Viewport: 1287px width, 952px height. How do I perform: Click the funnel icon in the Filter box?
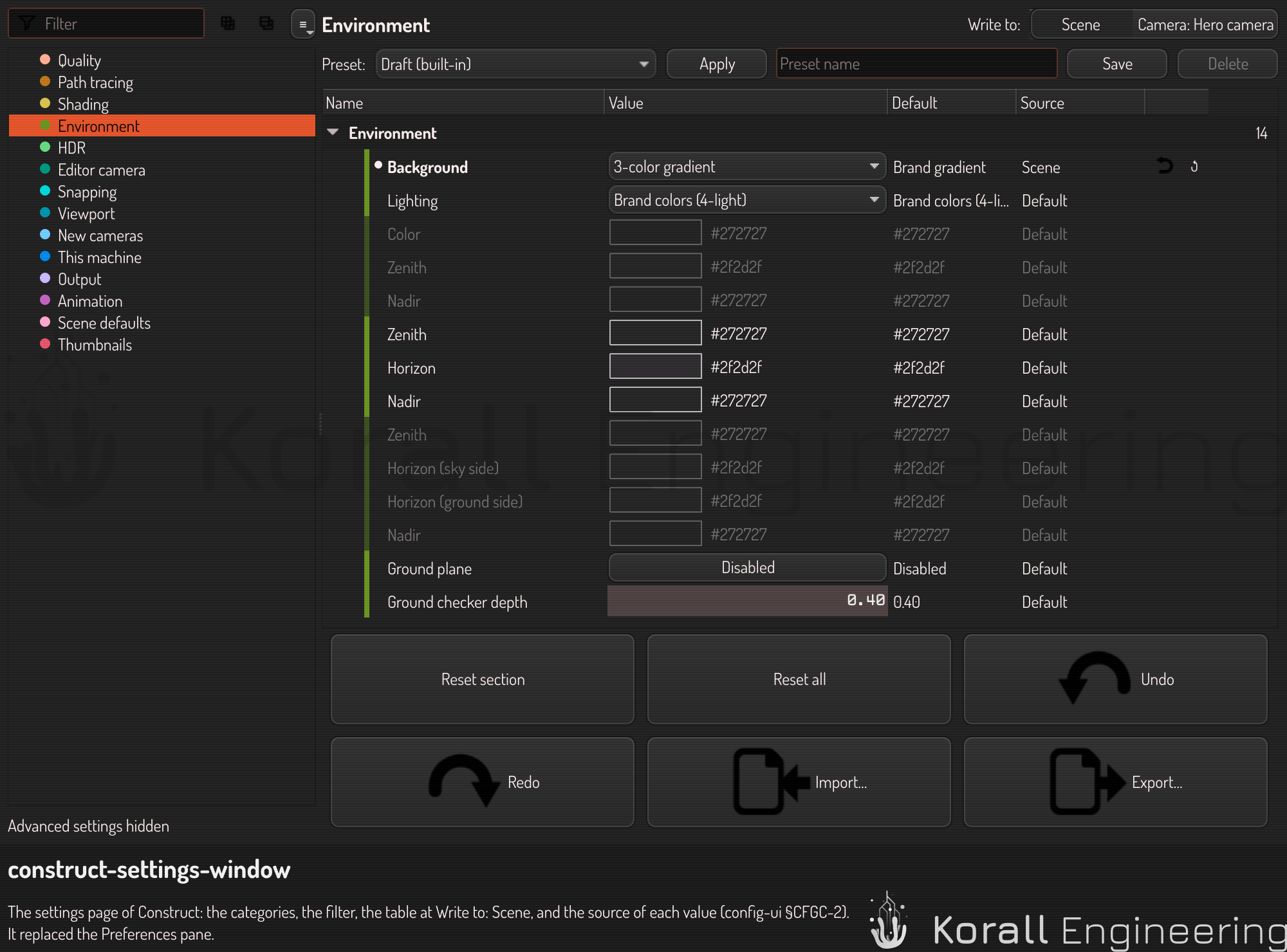[27, 24]
